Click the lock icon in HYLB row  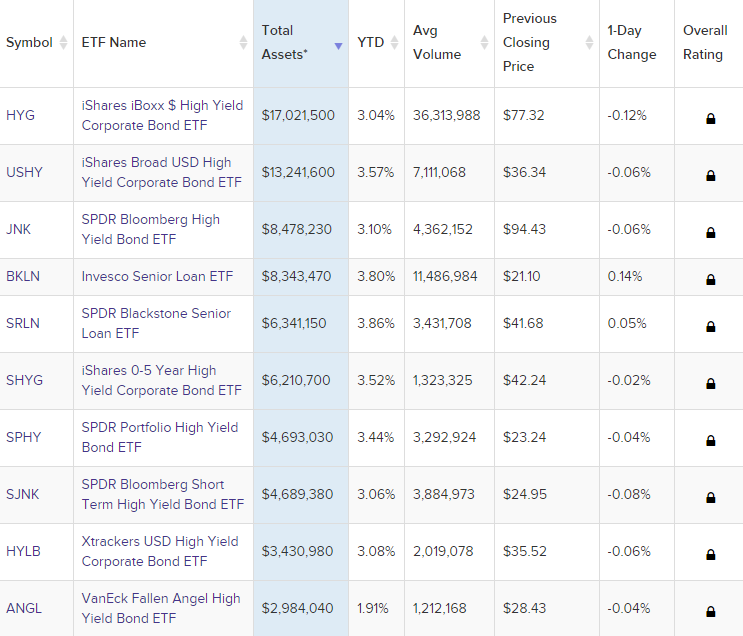click(x=710, y=554)
